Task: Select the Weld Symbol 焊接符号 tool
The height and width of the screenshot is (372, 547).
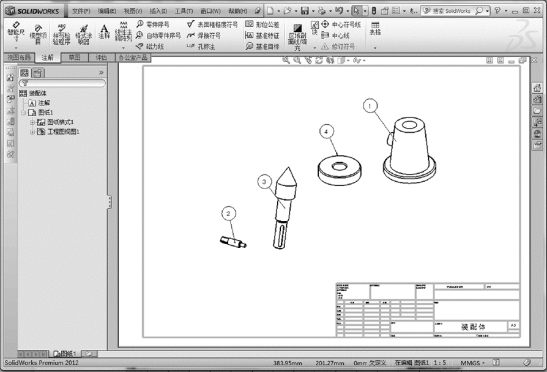Action: click(204, 35)
